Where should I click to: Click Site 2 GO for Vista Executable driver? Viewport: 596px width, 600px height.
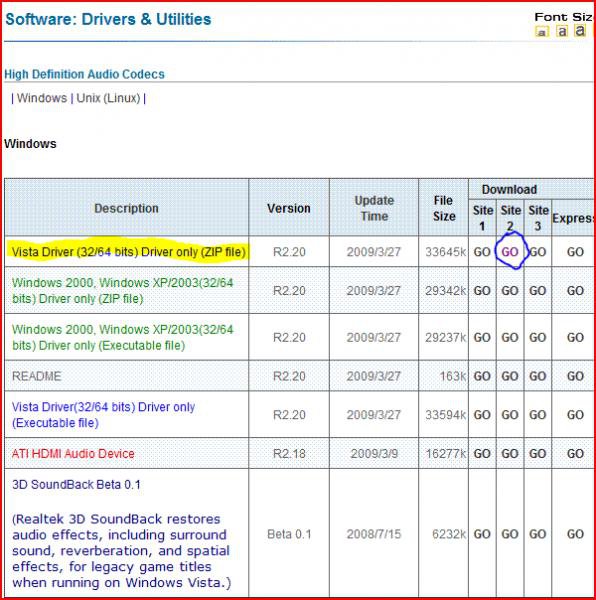[x=510, y=415]
